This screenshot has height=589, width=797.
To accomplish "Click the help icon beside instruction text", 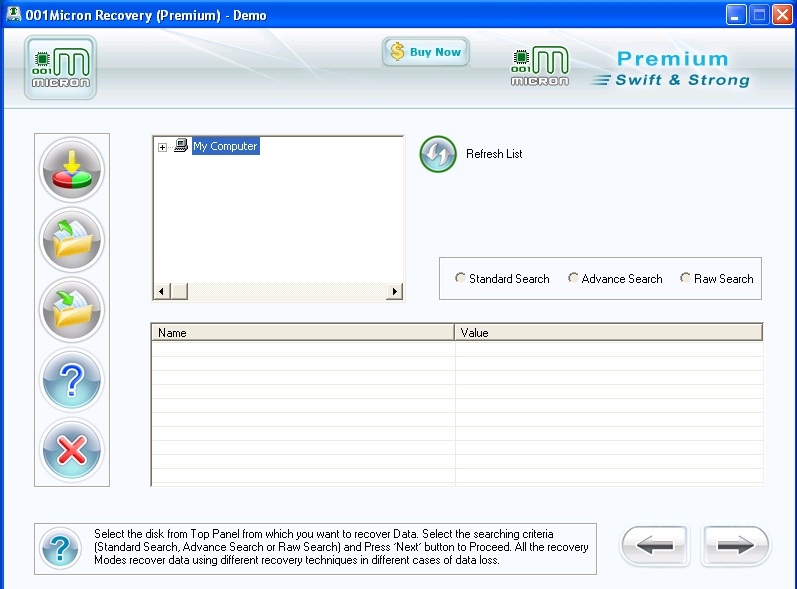I will 60,548.
